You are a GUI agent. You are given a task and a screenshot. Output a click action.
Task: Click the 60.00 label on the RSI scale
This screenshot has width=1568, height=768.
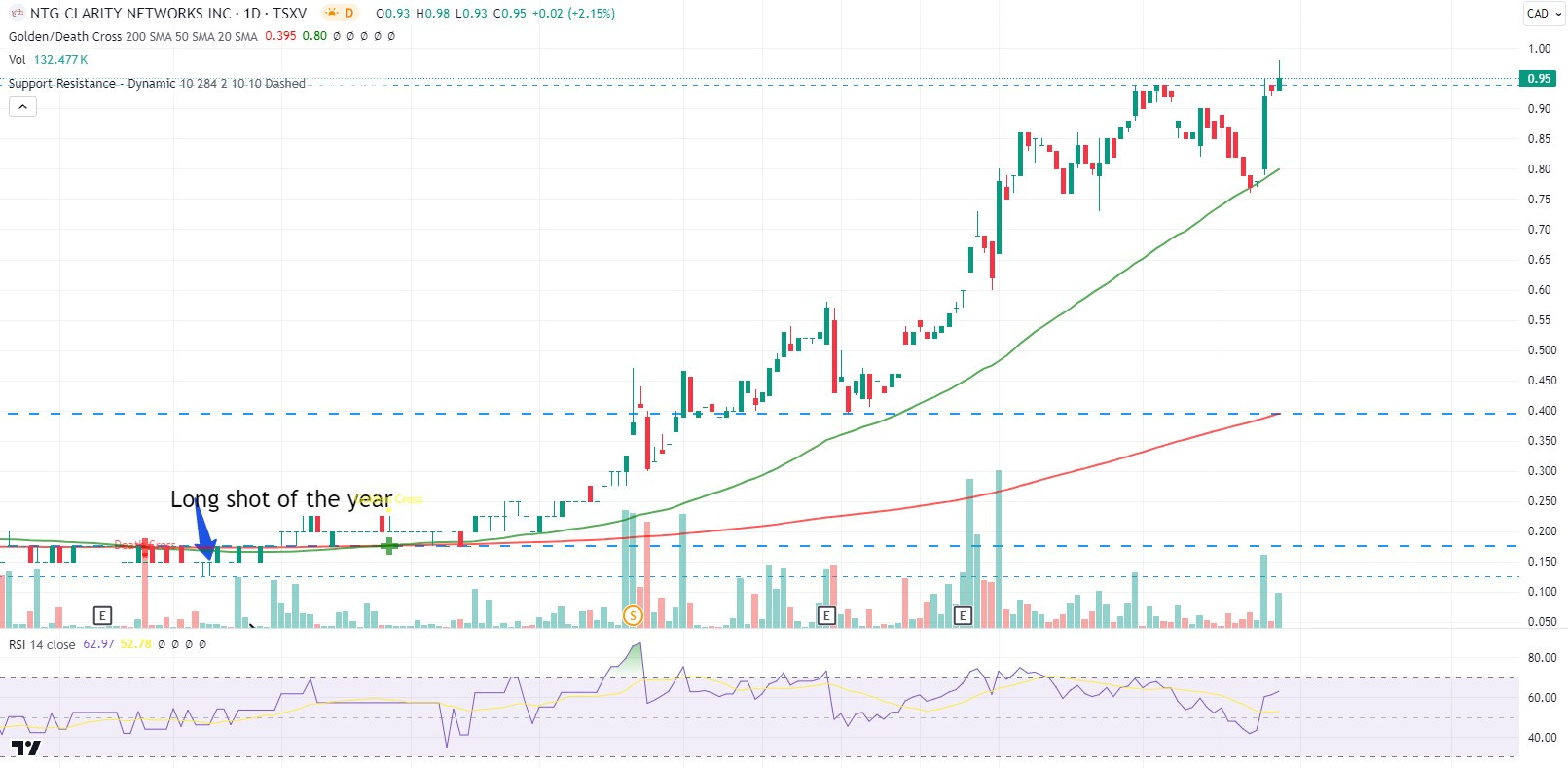tap(1542, 697)
